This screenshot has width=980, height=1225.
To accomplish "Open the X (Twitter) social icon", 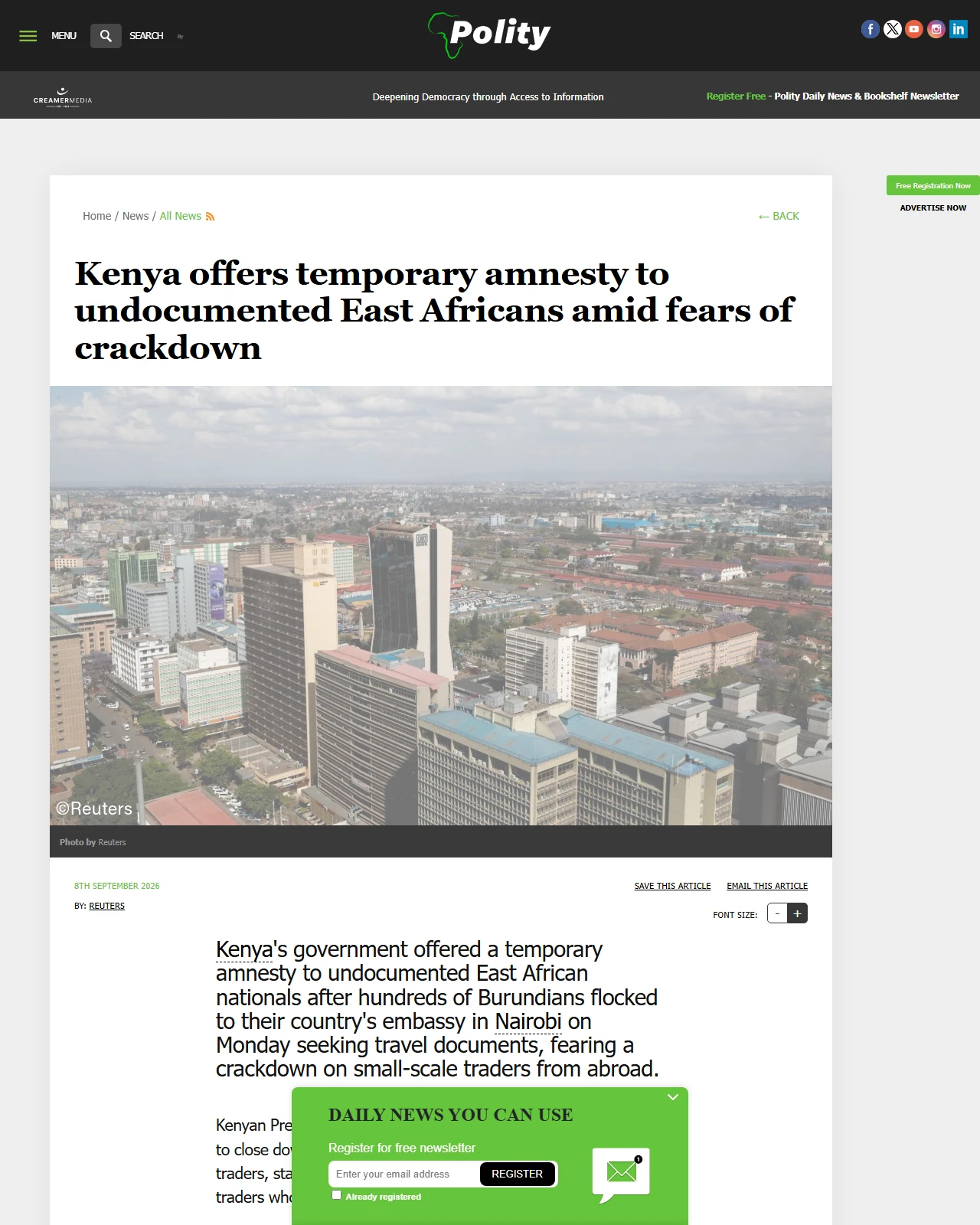I will tap(893, 29).
